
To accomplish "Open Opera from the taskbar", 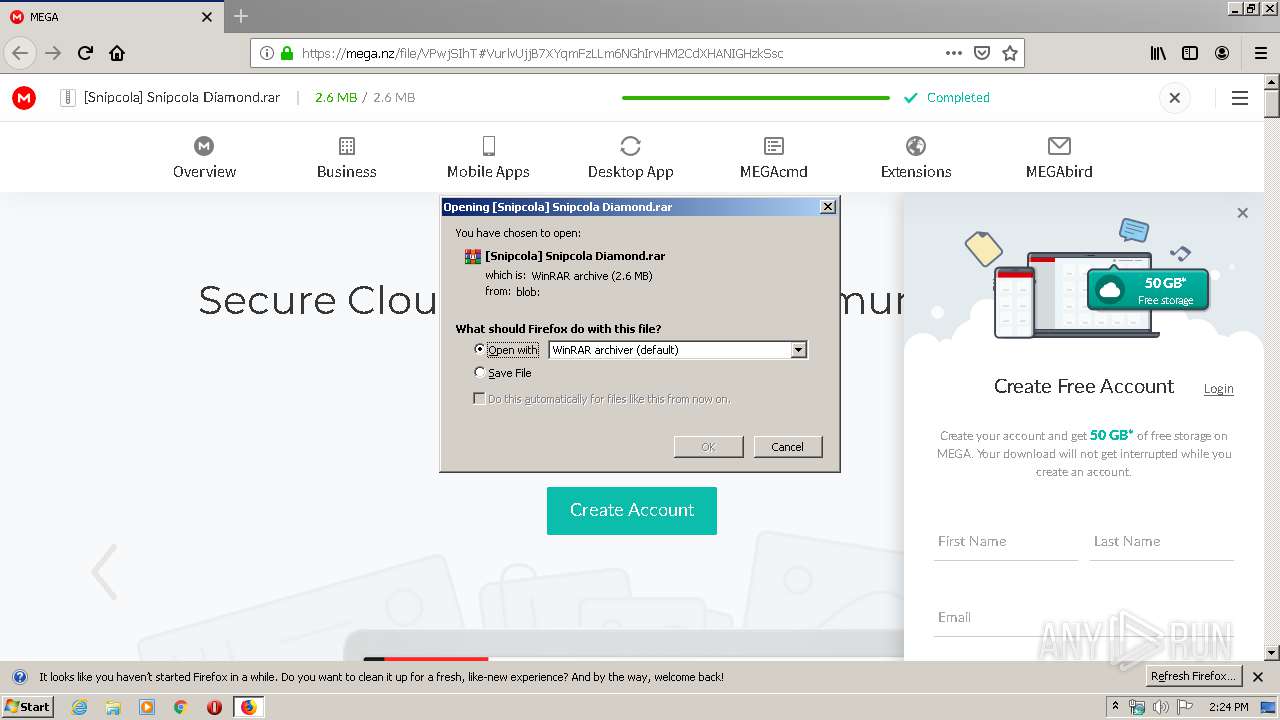I will (x=214, y=707).
